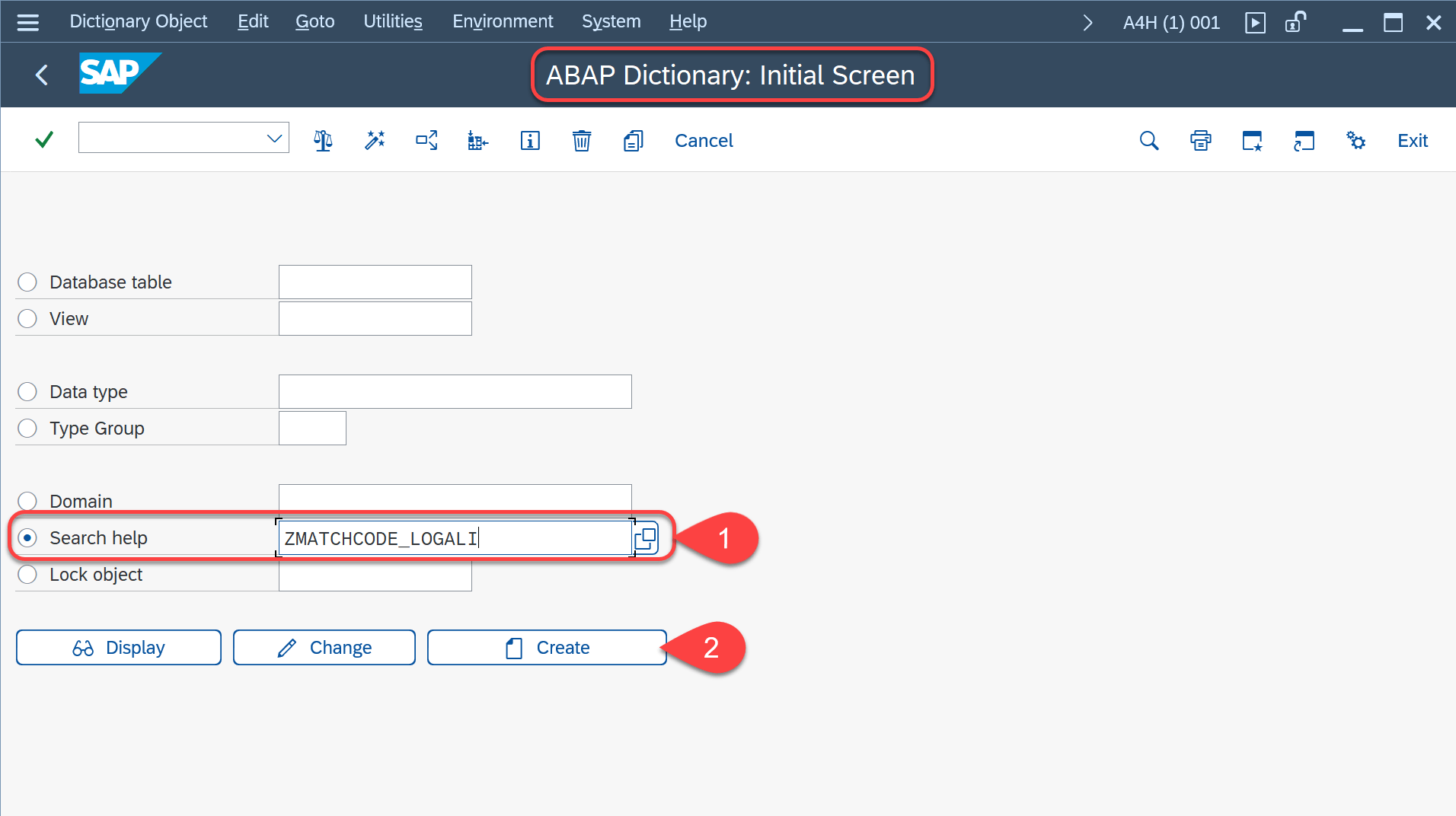Open value help for Search help field

point(646,538)
